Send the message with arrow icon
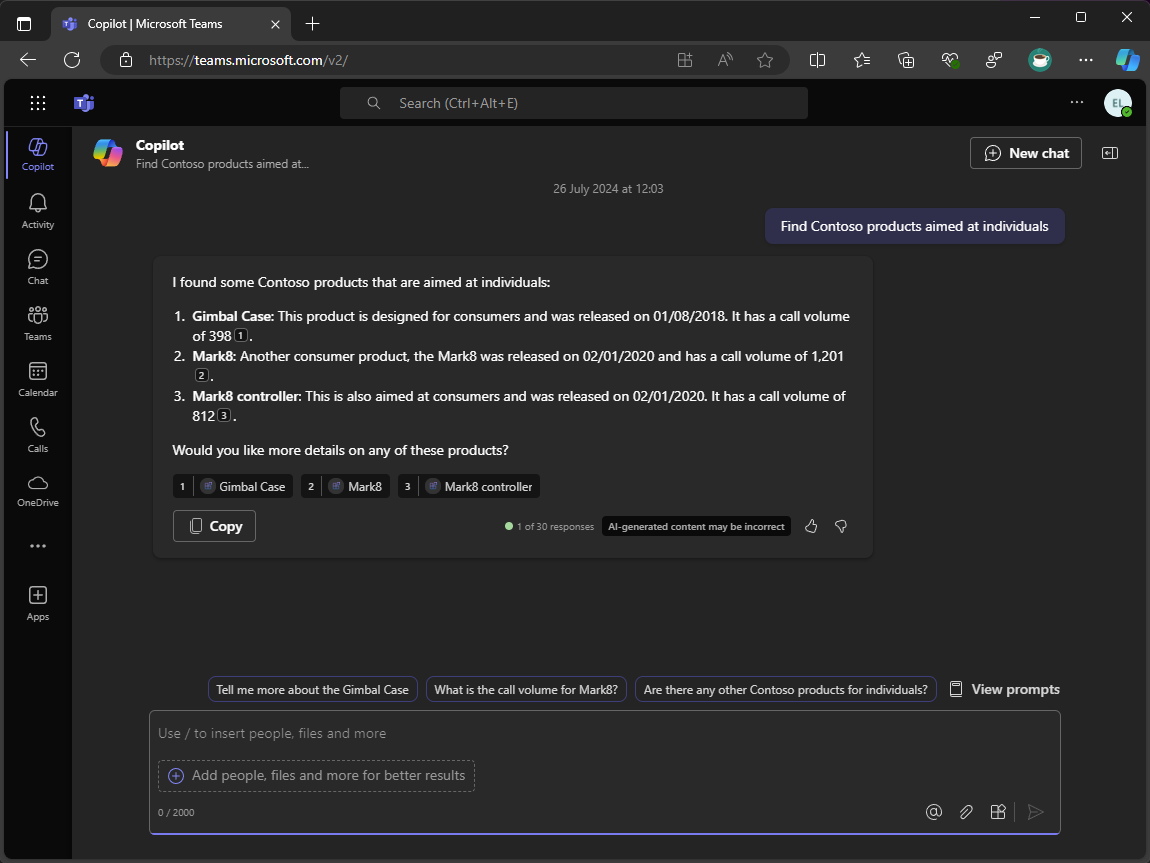Viewport: 1150px width, 863px height. (x=1036, y=812)
